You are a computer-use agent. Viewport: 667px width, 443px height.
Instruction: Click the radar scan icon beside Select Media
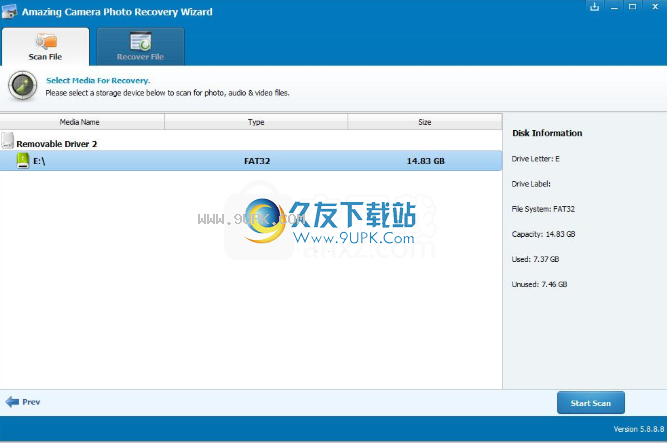coord(23,86)
